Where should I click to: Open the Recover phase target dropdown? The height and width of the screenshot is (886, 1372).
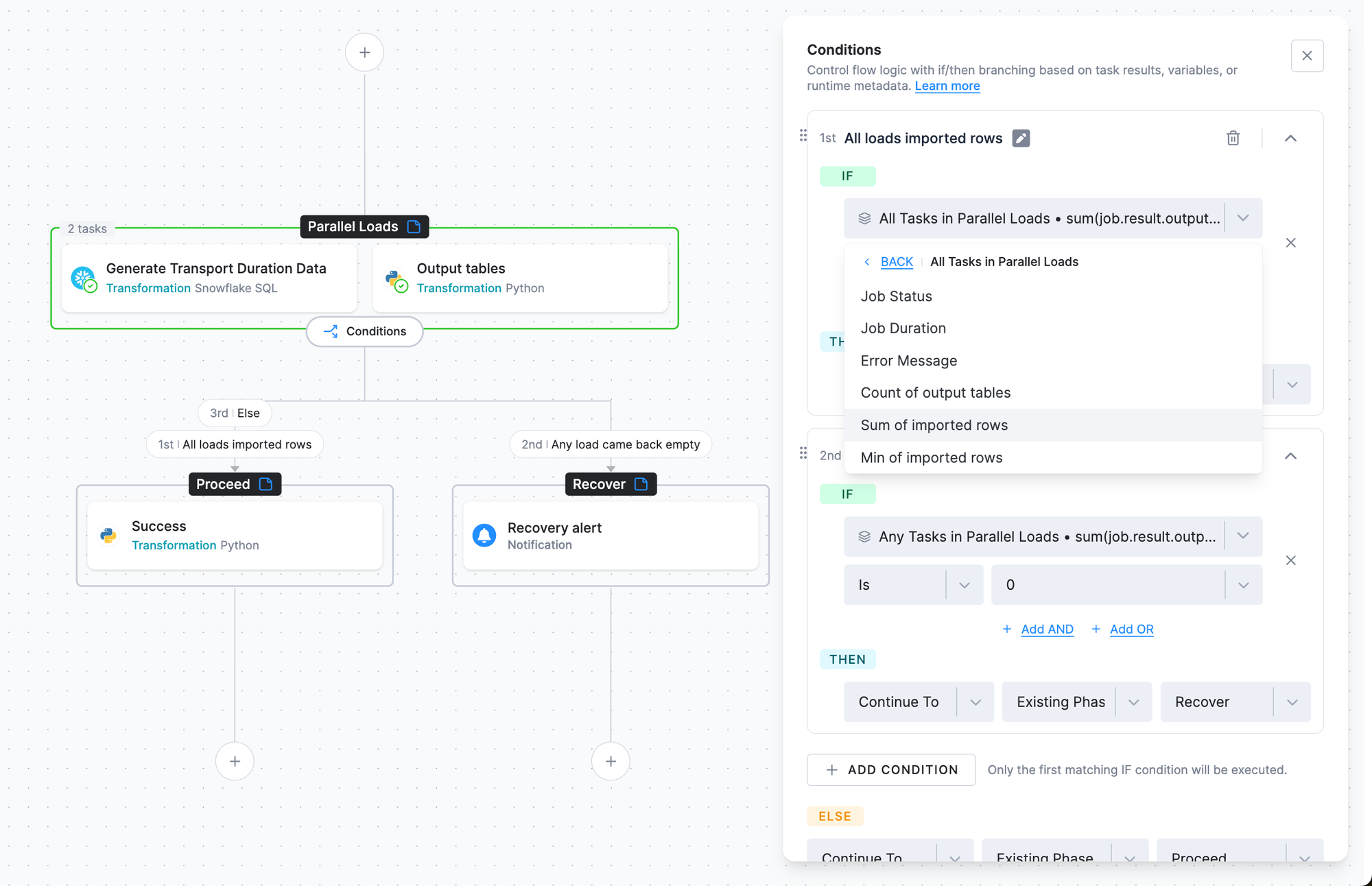click(x=1235, y=702)
